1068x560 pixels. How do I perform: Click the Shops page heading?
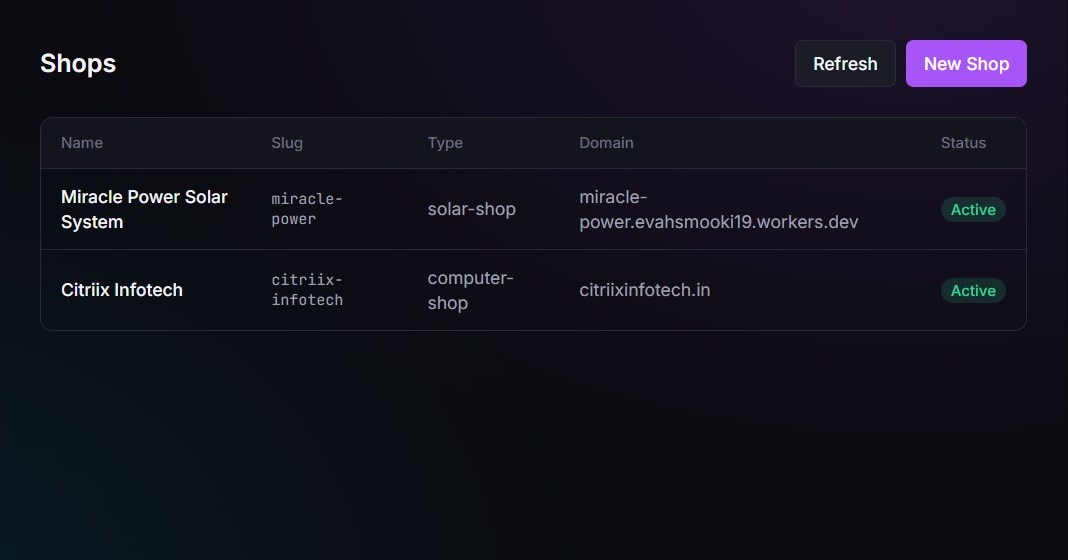click(x=78, y=63)
